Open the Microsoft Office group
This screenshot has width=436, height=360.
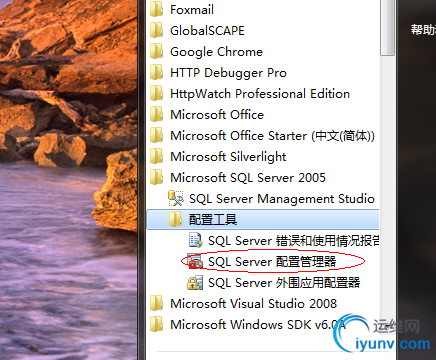click(x=217, y=115)
